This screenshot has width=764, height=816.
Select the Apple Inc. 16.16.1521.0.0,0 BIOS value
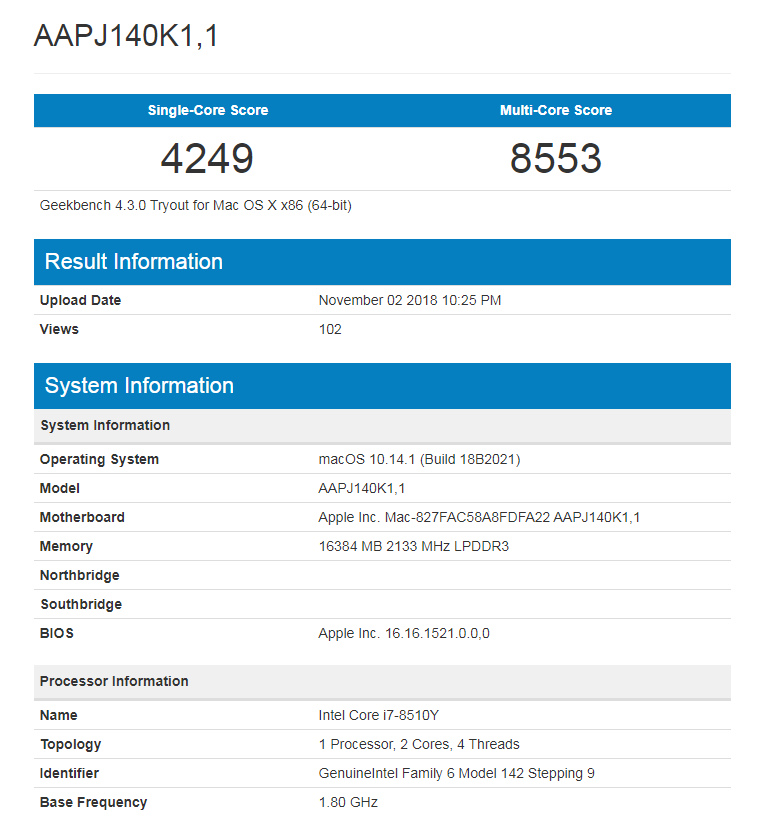tap(404, 633)
